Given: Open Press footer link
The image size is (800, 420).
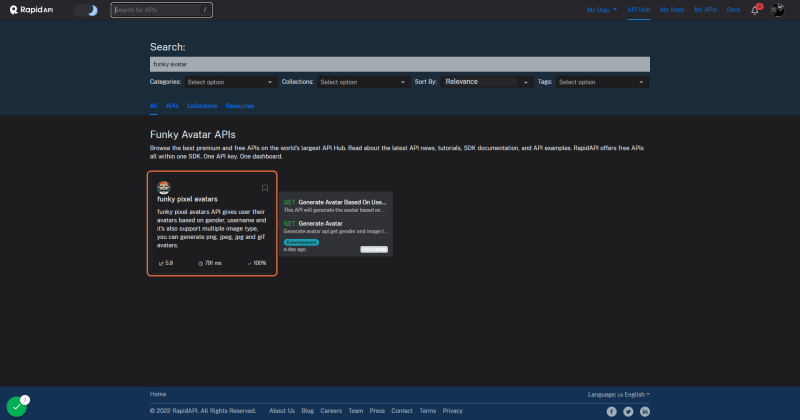Looking at the screenshot, I should coord(377,411).
